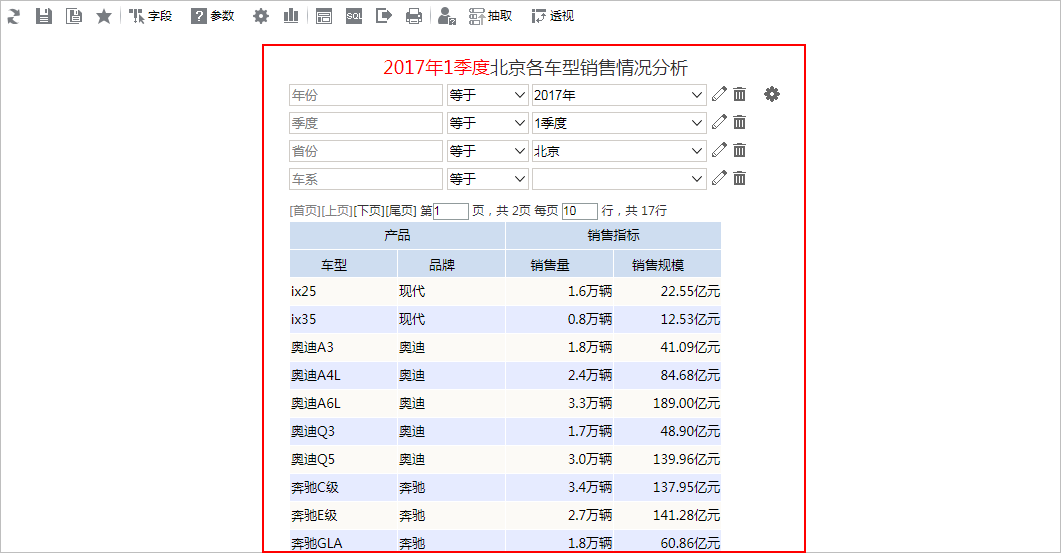Go to 下页 next page
The width and height of the screenshot is (1061, 553).
coord(369,211)
